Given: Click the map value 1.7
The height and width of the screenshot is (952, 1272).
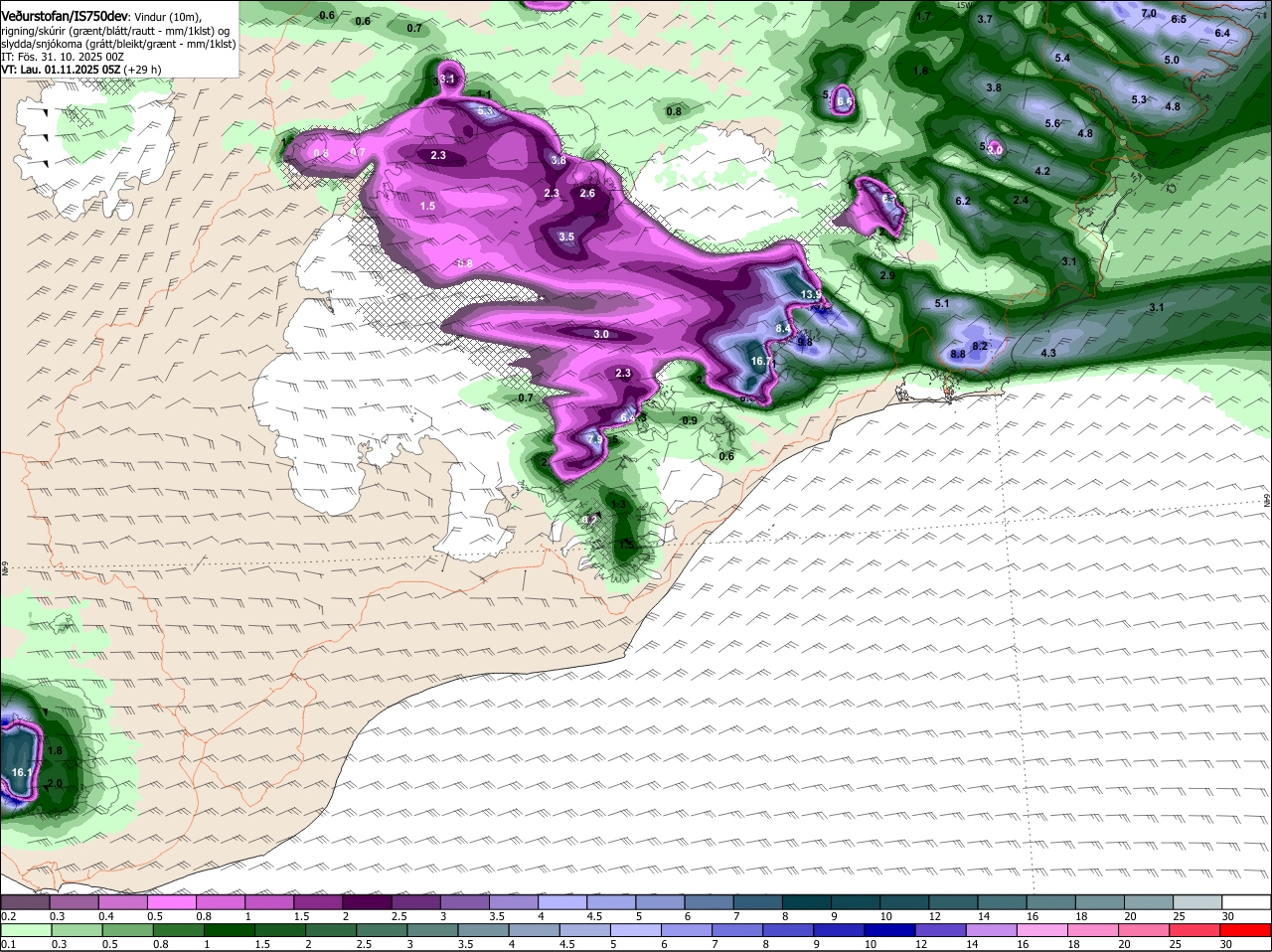Looking at the screenshot, I should point(923,16).
